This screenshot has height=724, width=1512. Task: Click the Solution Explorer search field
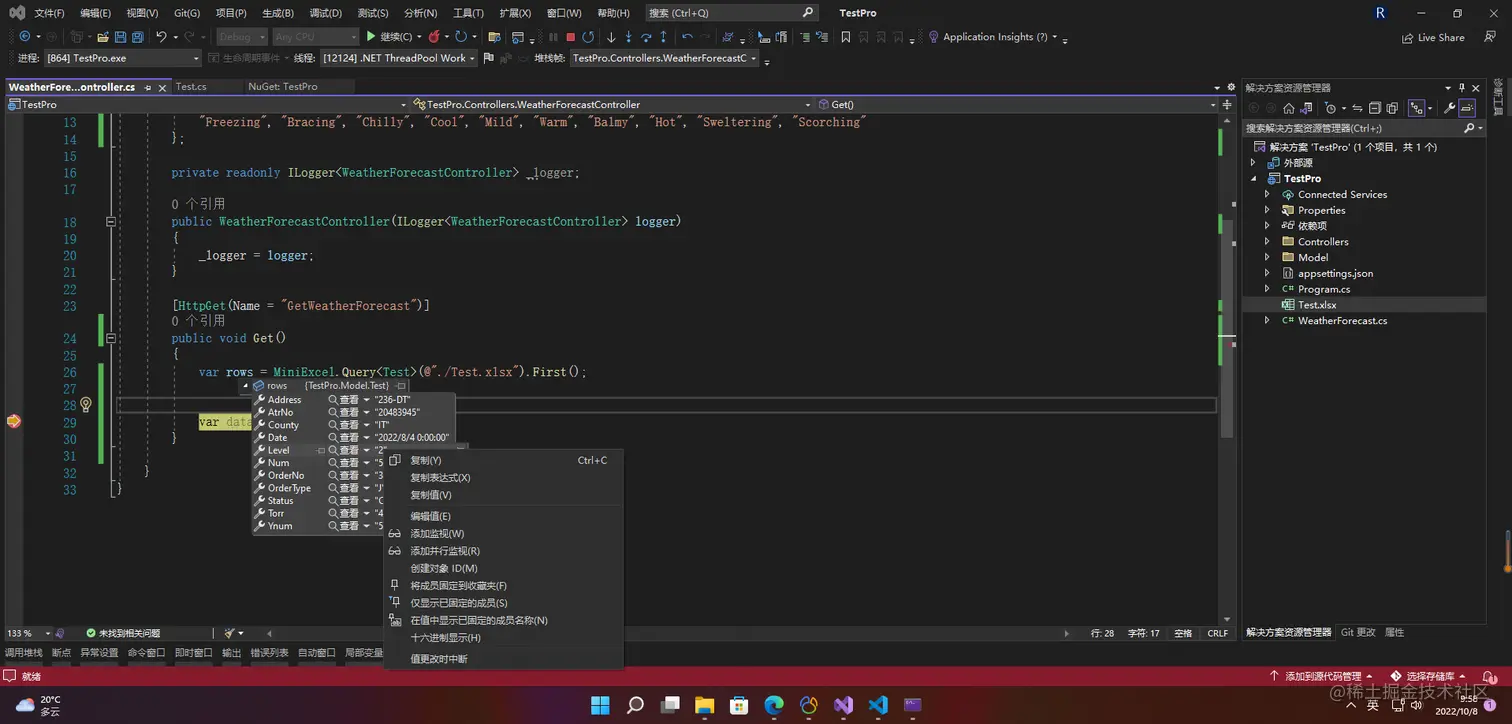point(1364,128)
